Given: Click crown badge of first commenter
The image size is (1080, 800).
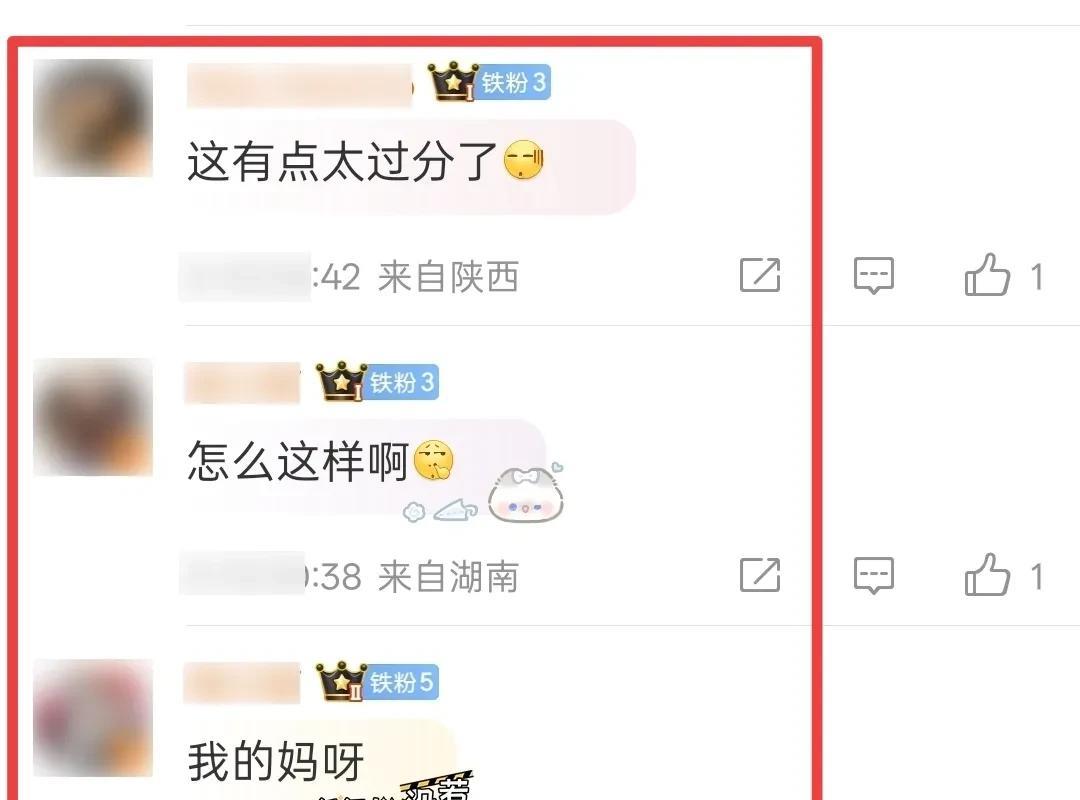Looking at the screenshot, I should click(x=453, y=81).
